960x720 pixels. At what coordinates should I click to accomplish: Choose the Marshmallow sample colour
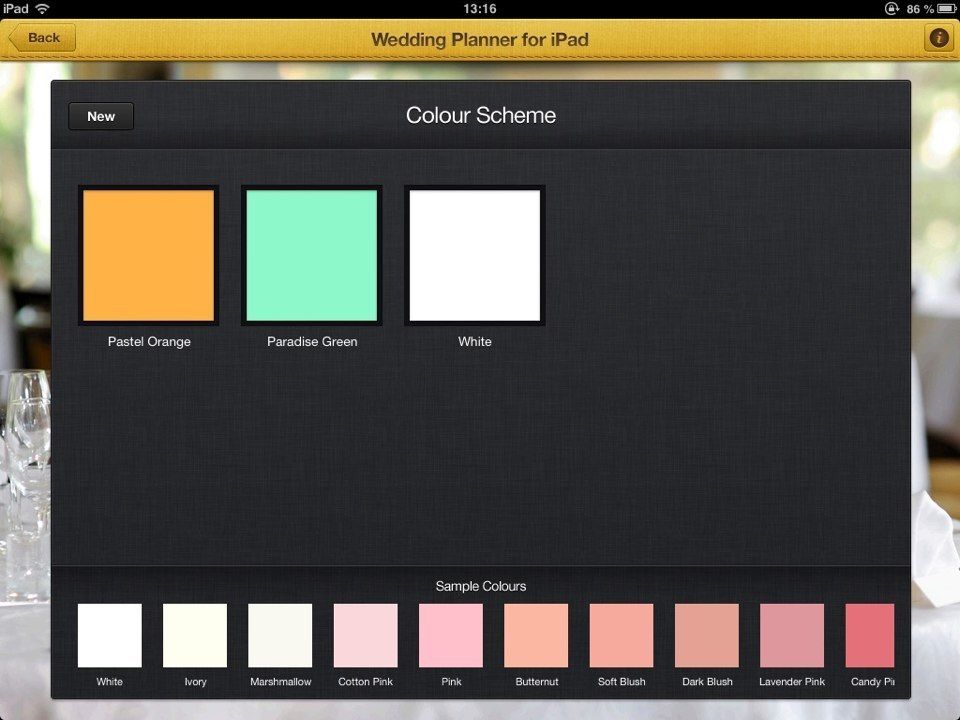[x=280, y=635]
